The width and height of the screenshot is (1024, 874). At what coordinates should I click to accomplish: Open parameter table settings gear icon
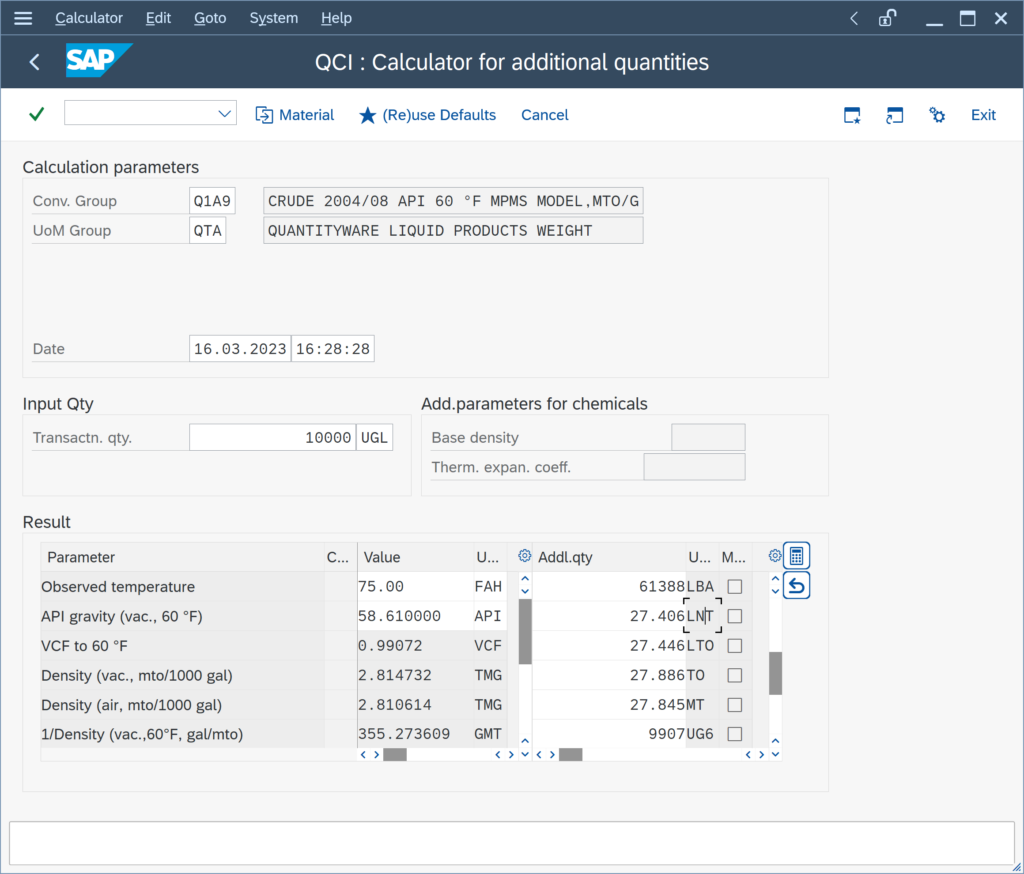(x=524, y=556)
